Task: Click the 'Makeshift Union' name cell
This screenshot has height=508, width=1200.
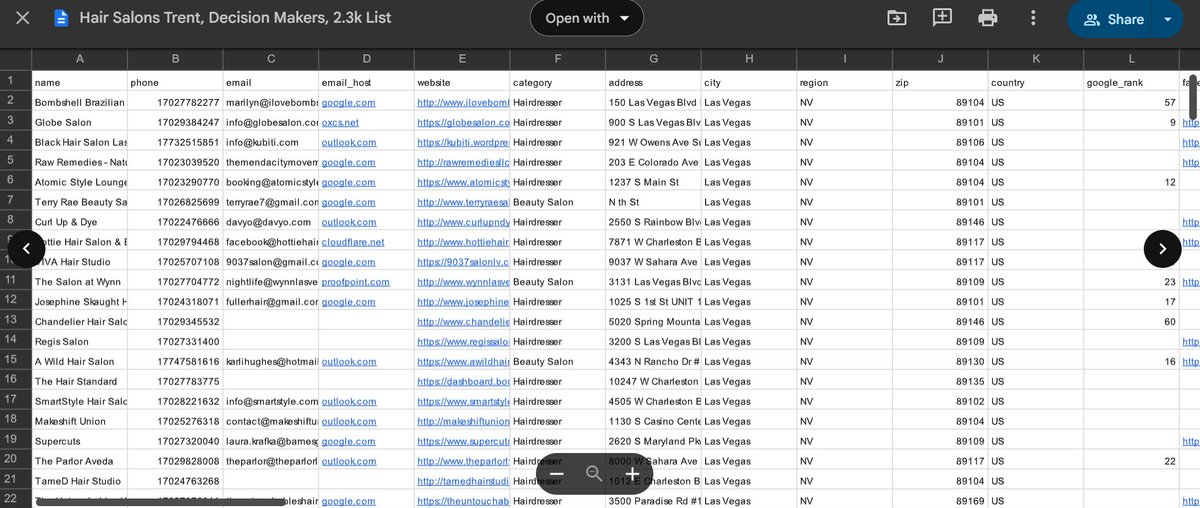Action: pyautogui.click(x=79, y=421)
